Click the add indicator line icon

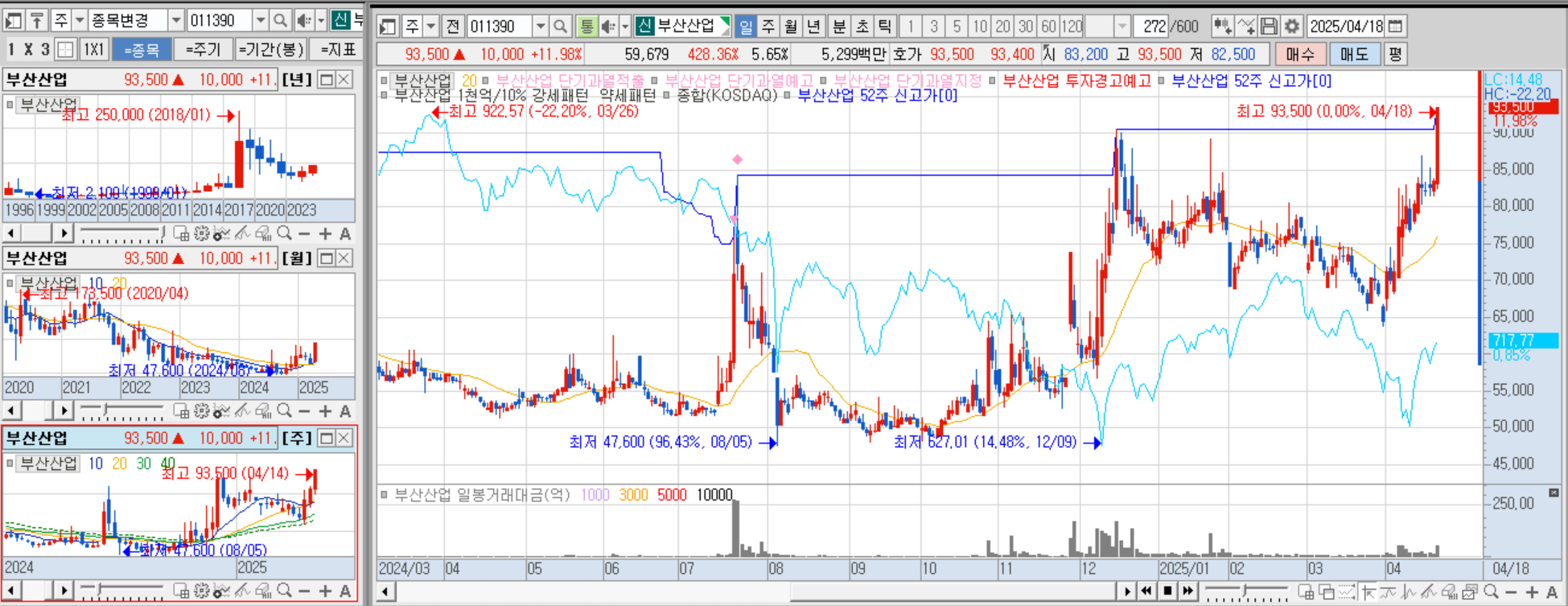tap(1246, 27)
